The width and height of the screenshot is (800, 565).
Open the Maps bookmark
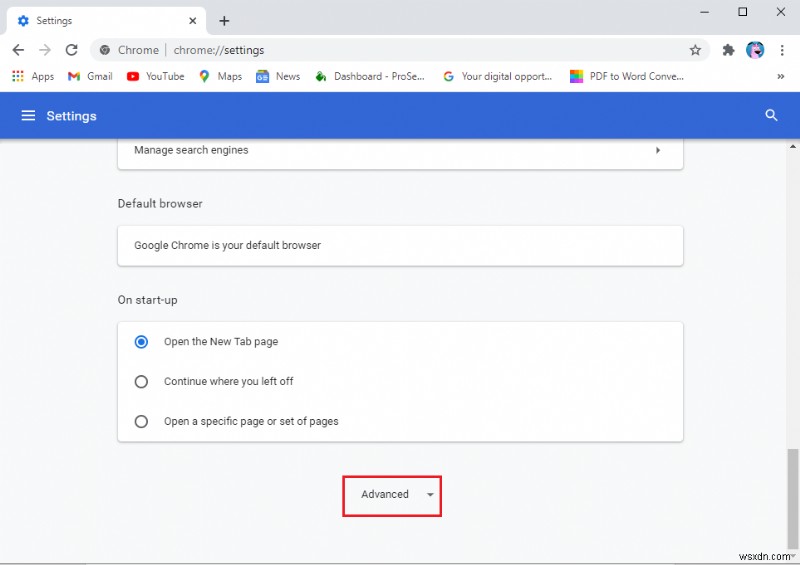220,77
